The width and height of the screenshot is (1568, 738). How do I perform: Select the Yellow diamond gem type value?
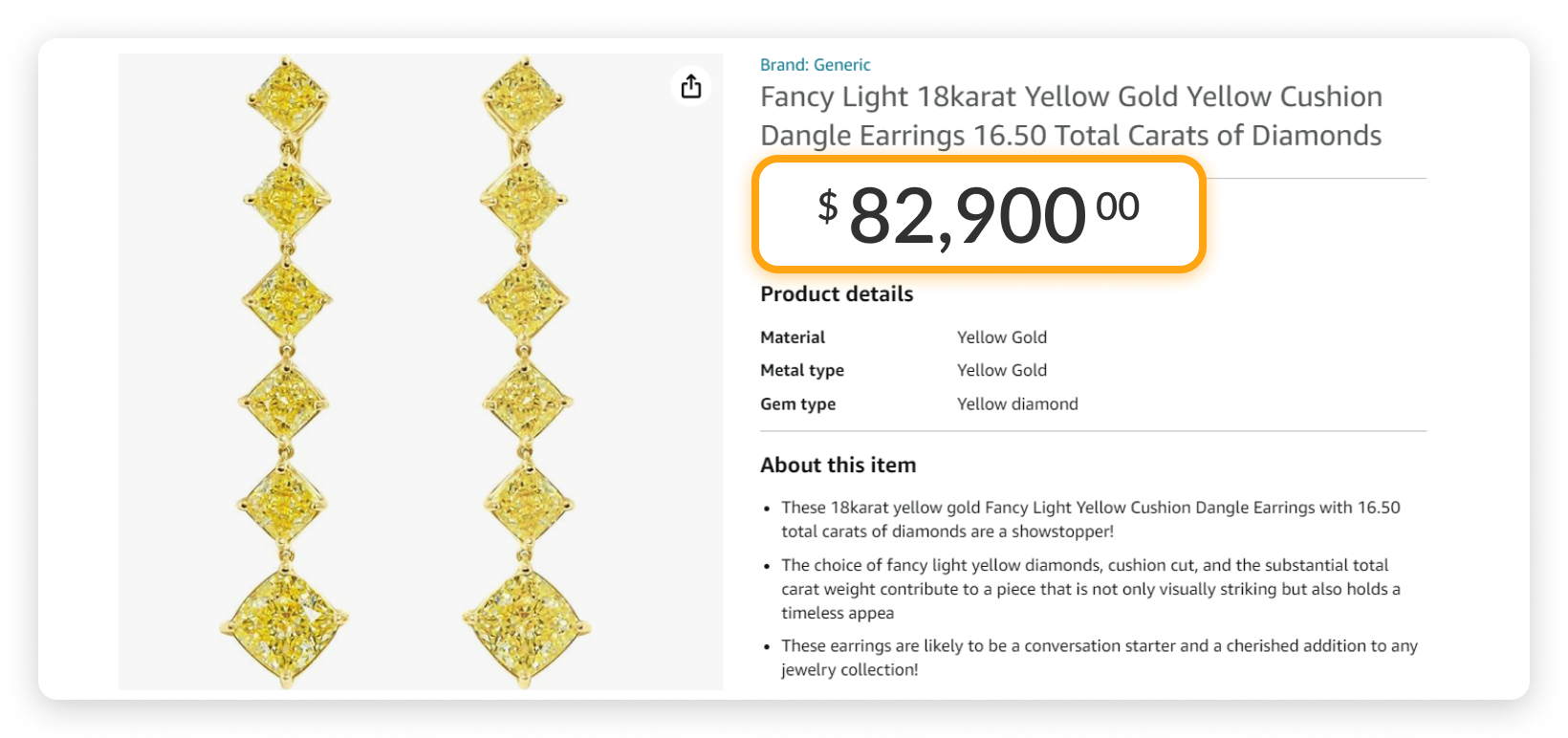point(1016,403)
